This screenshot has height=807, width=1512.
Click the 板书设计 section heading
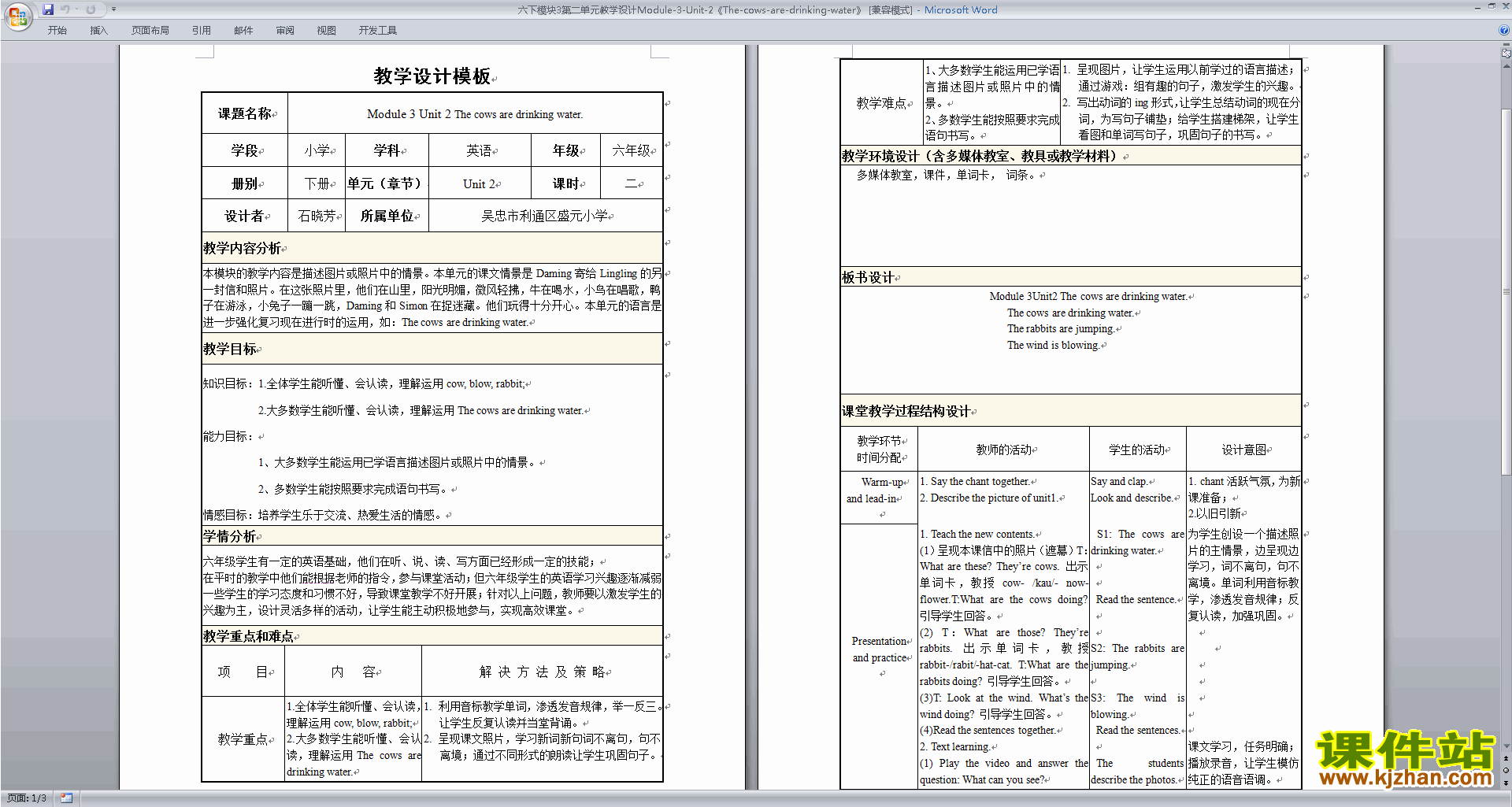pyautogui.click(x=869, y=277)
